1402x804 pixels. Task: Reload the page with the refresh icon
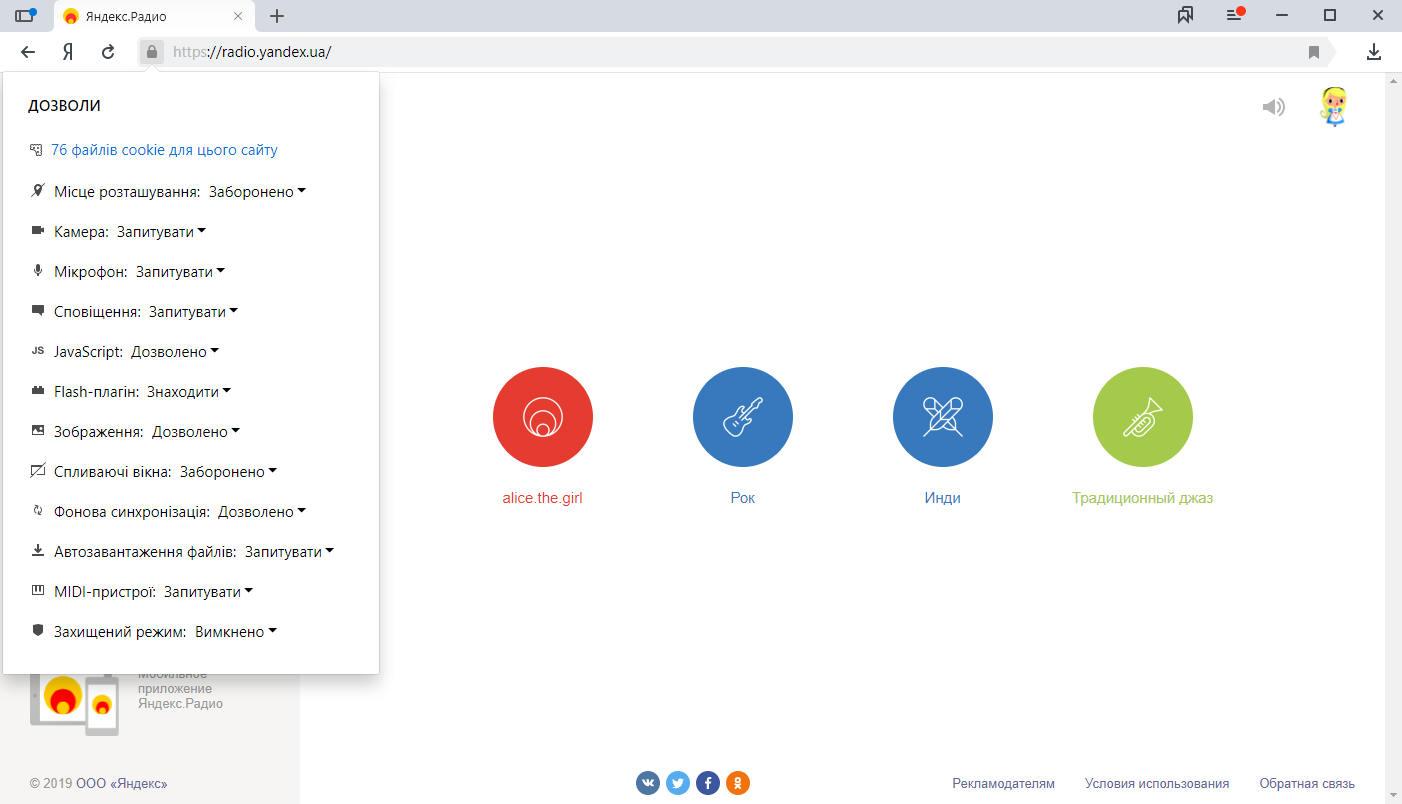tap(108, 52)
